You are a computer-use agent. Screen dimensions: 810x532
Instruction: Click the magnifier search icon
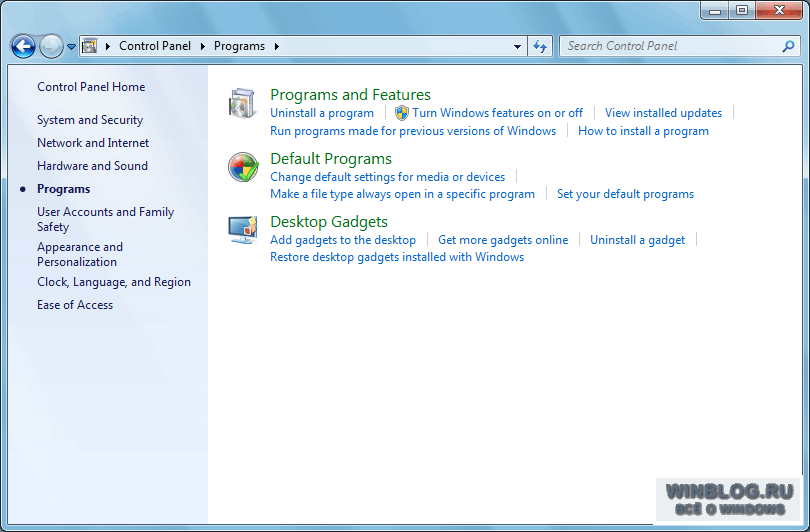(788, 46)
